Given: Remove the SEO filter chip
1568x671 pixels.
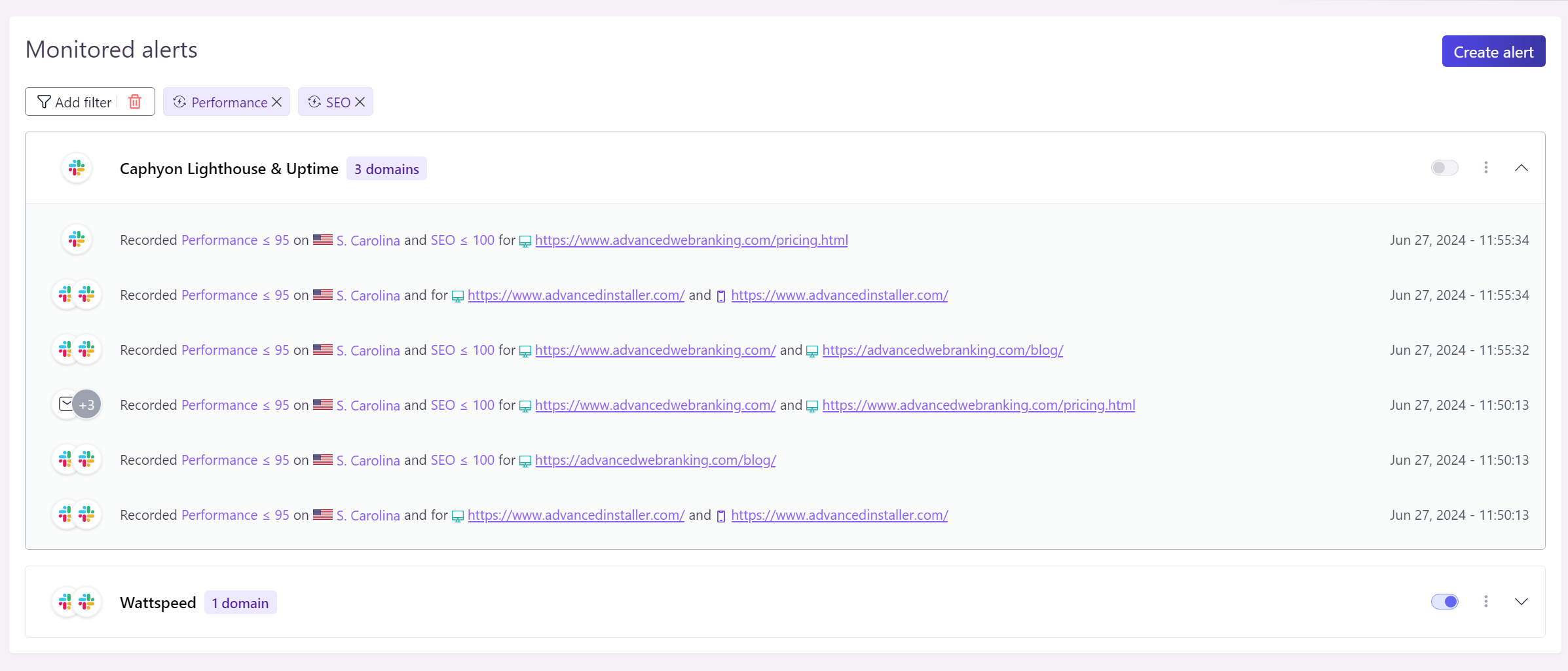Looking at the screenshot, I should (x=360, y=102).
